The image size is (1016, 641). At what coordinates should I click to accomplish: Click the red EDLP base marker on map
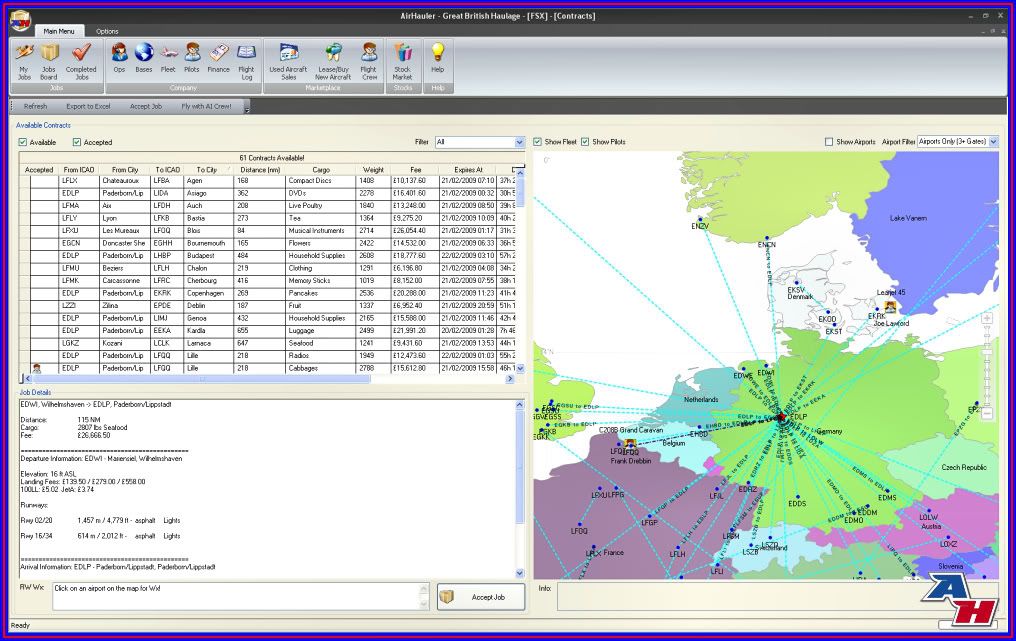[x=781, y=417]
